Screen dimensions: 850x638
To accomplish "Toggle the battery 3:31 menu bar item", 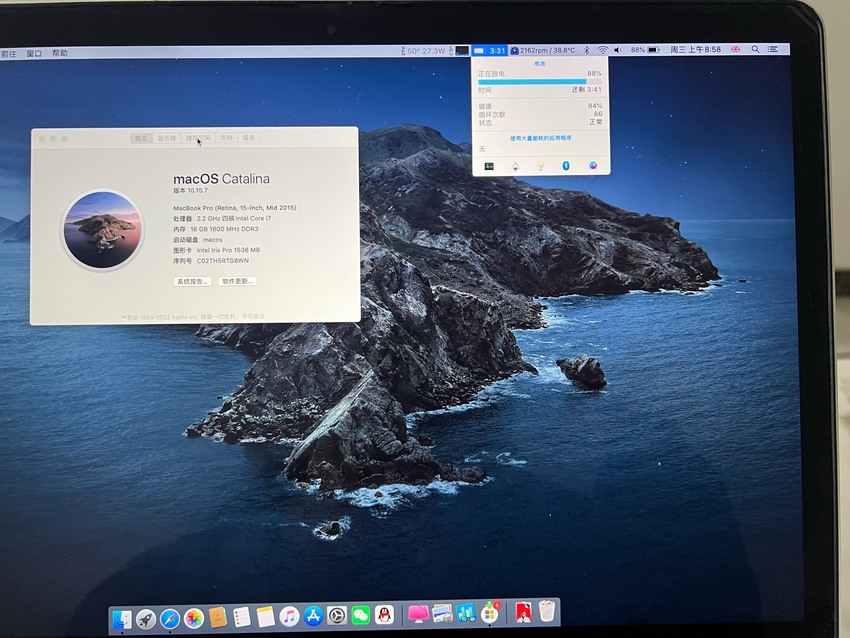I will click(x=489, y=50).
